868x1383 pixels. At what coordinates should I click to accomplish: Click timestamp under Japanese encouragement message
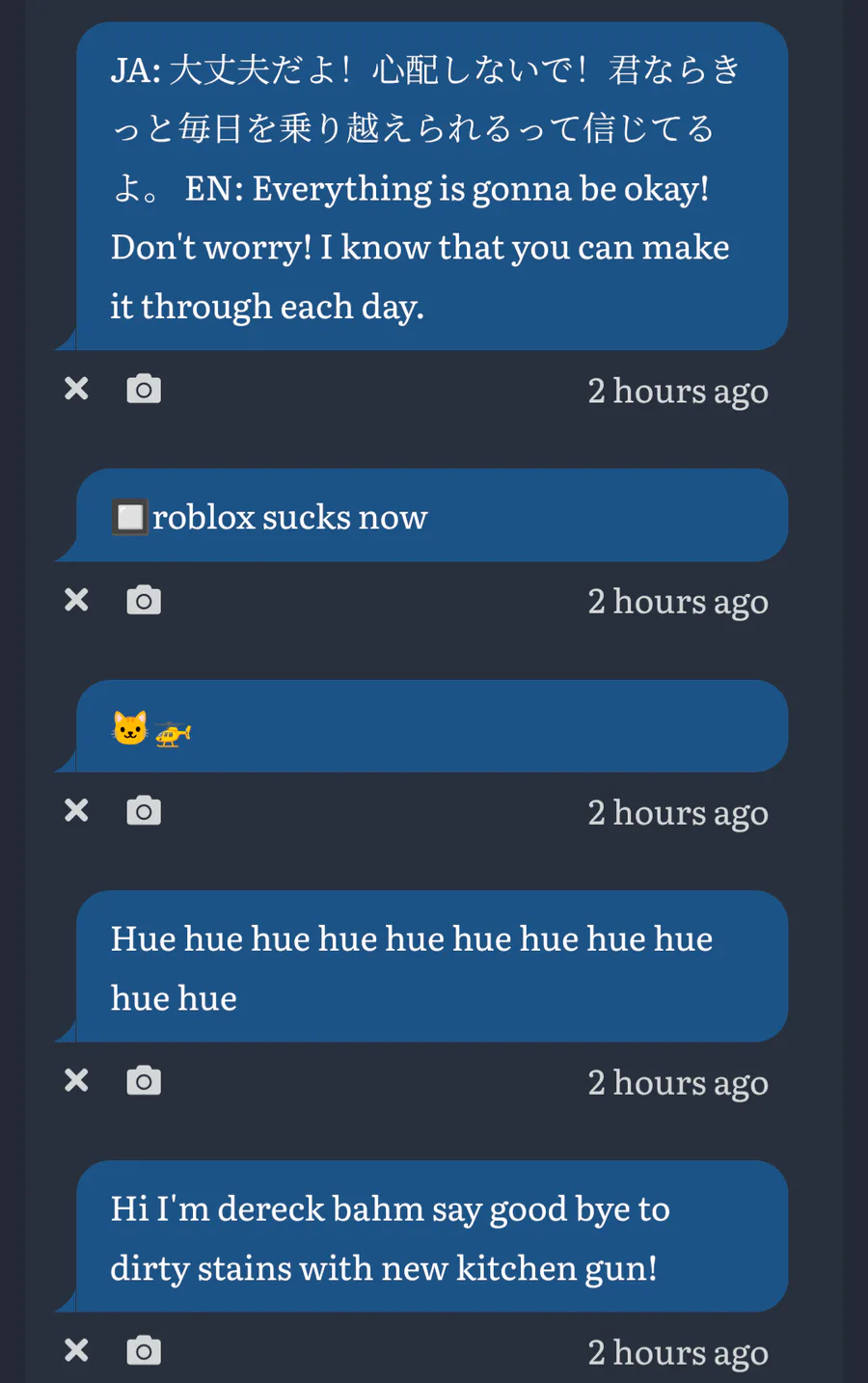pos(678,391)
